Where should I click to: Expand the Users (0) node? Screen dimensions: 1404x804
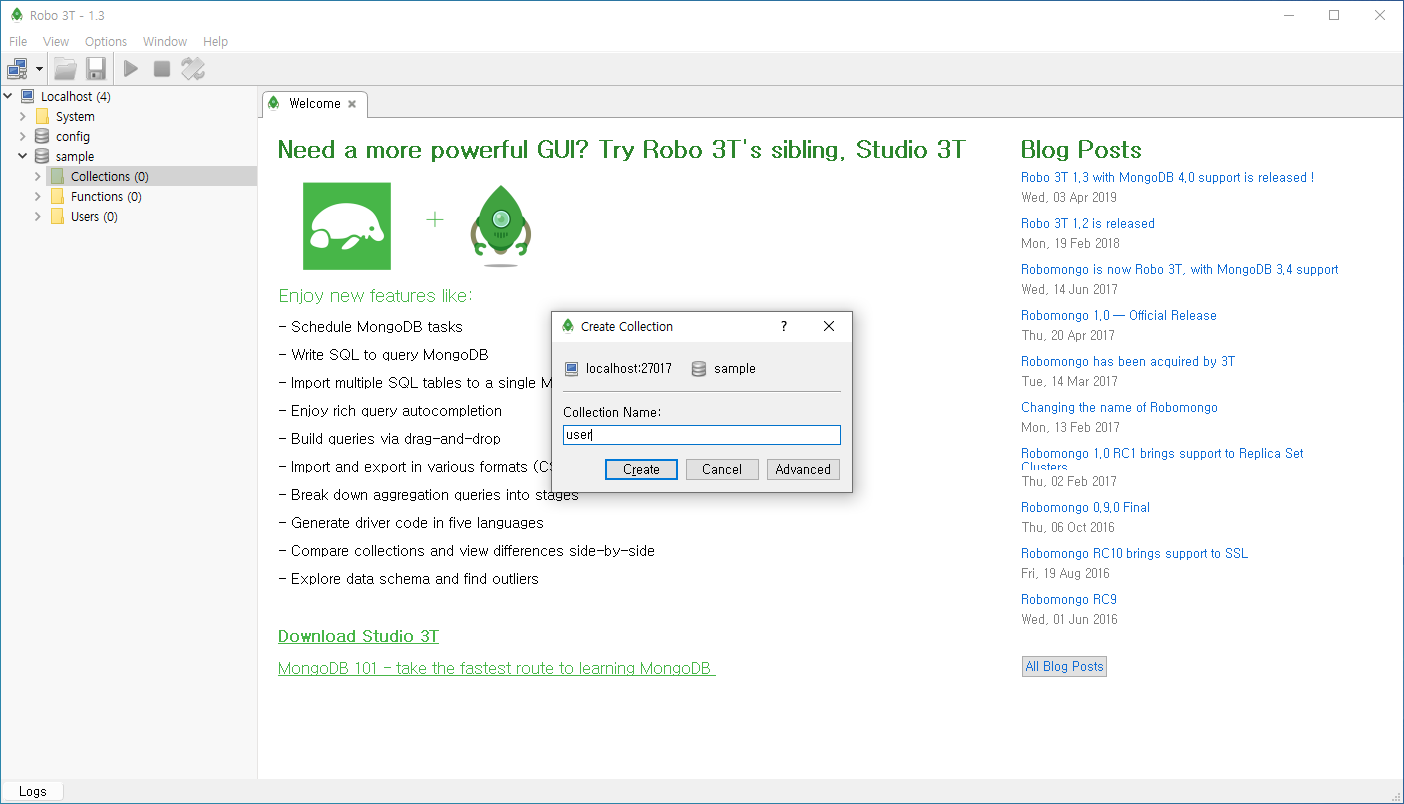[x=38, y=216]
